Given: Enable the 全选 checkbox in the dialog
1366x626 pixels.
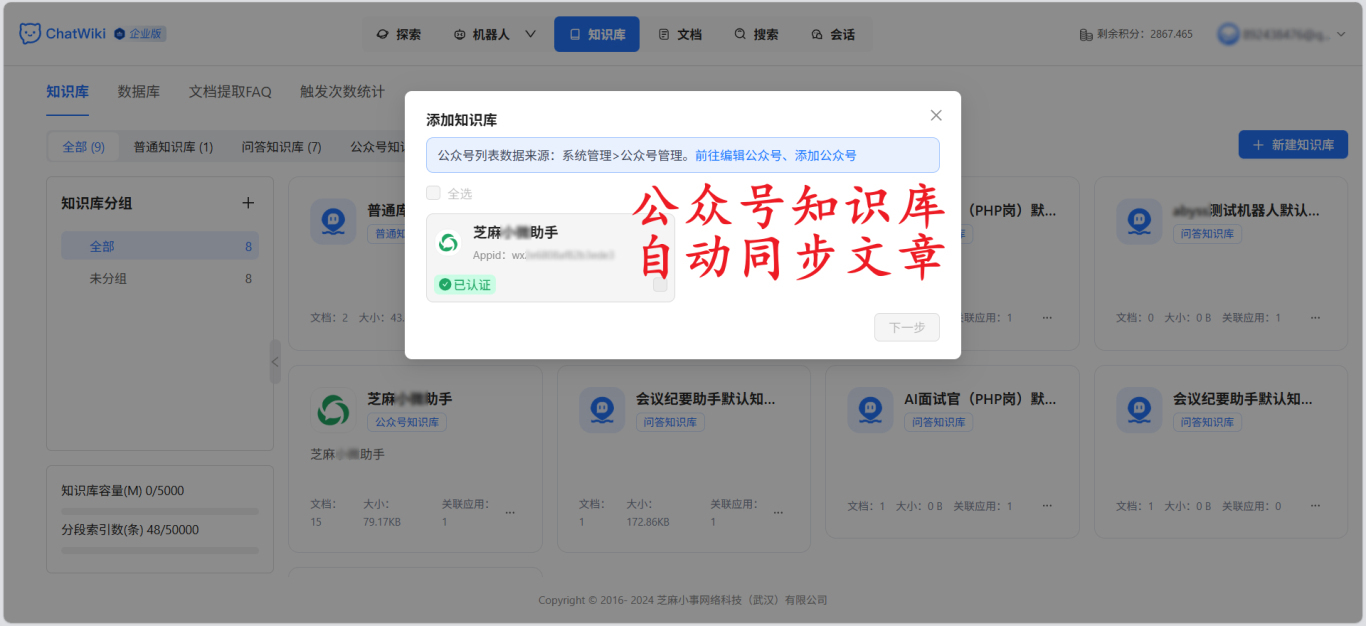Looking at the screenshot, I should [433, 192].
